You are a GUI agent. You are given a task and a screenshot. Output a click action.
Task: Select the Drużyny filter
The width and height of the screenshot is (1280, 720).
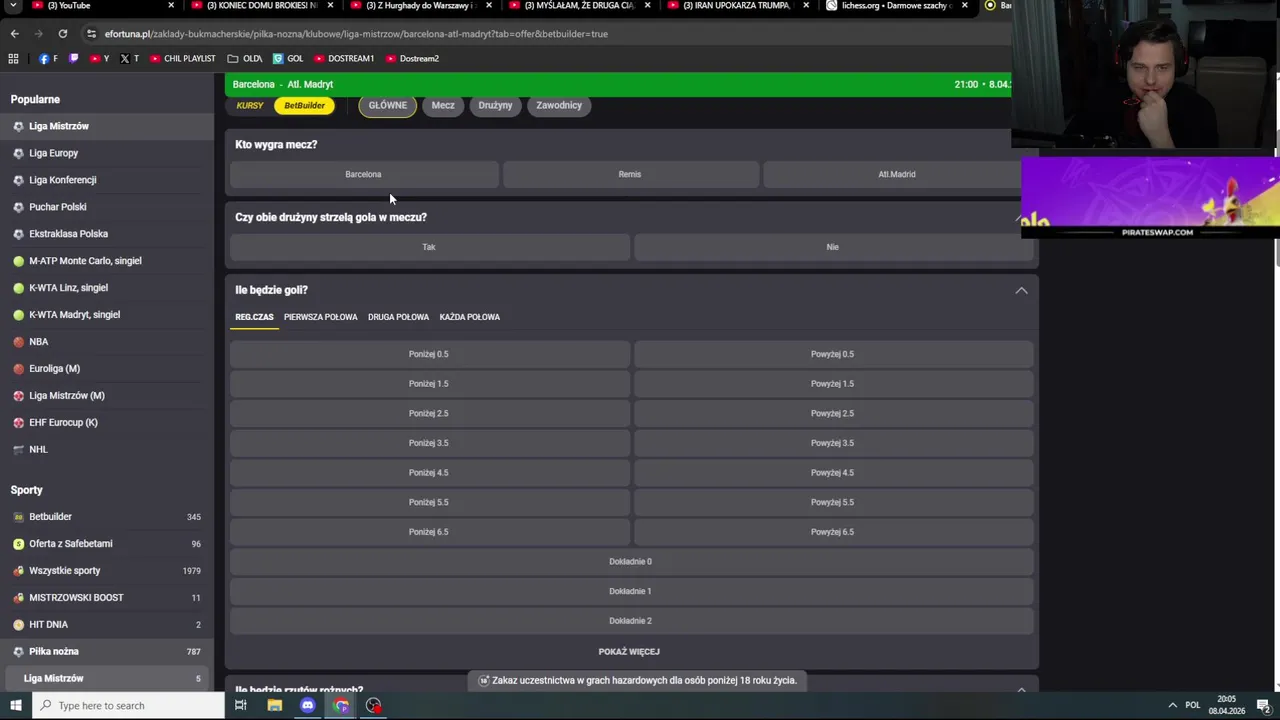click(495, 105)
